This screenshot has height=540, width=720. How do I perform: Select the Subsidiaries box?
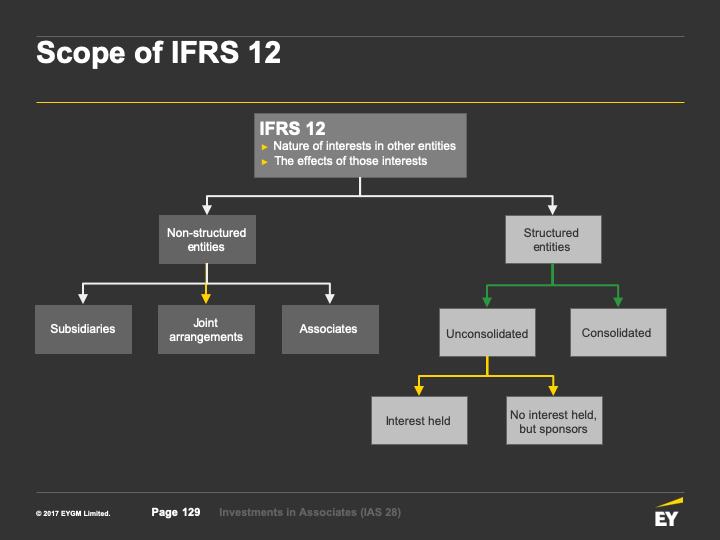[83, 329]
